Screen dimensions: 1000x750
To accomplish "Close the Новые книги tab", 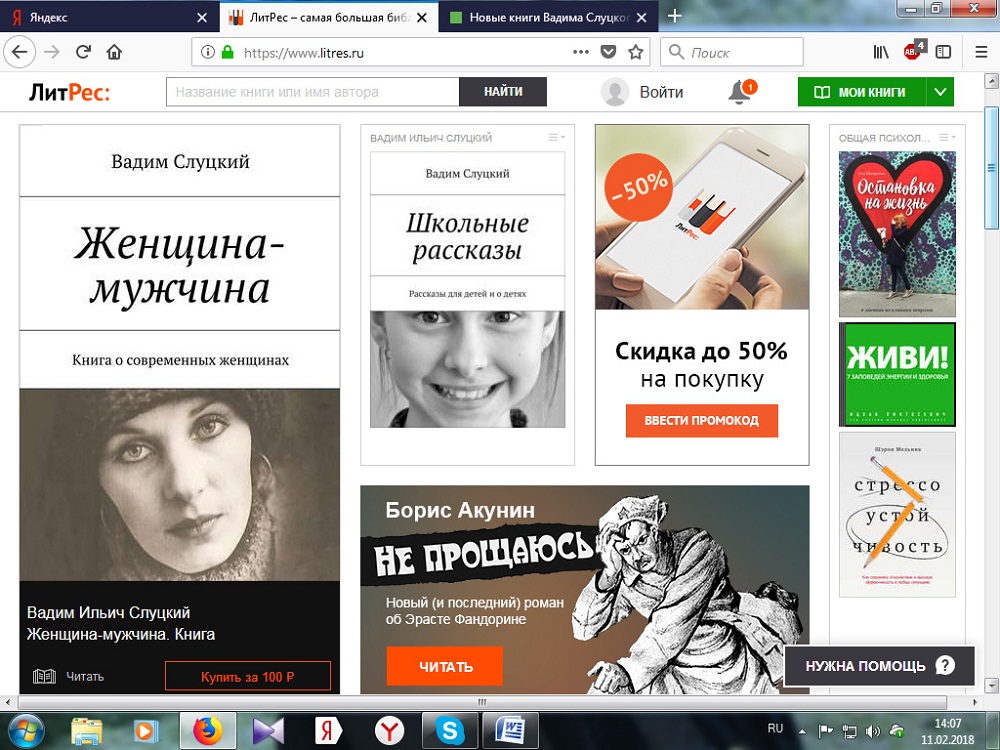I will (x=642, y=18).
